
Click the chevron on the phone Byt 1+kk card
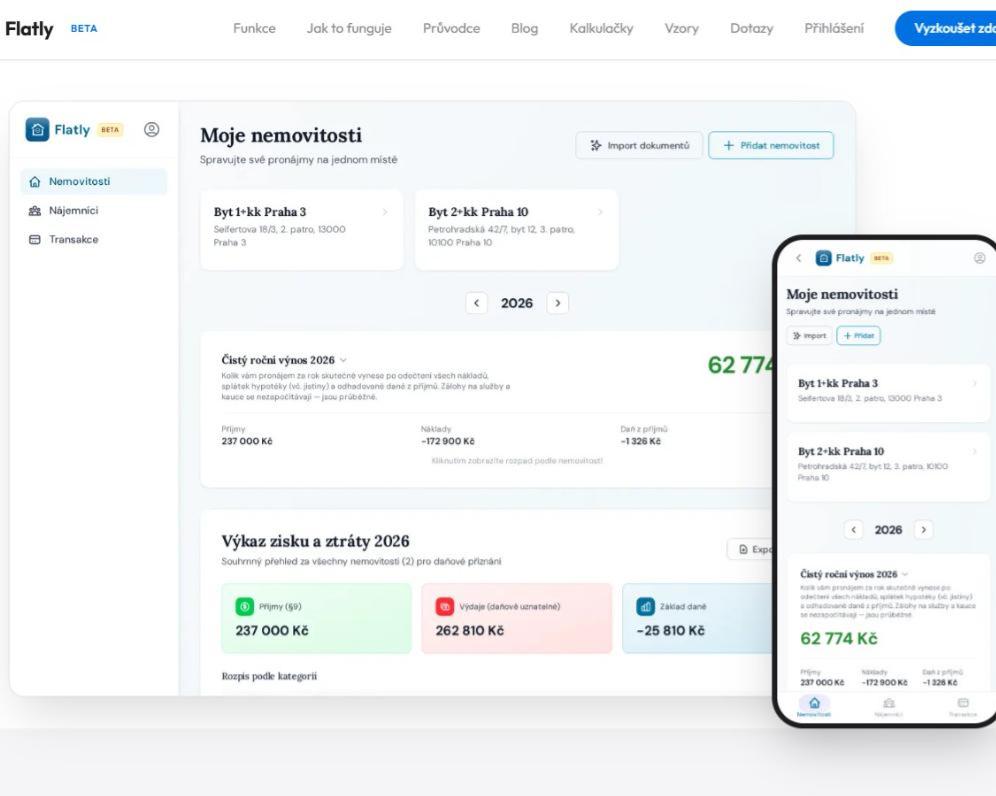click(974, 384)
